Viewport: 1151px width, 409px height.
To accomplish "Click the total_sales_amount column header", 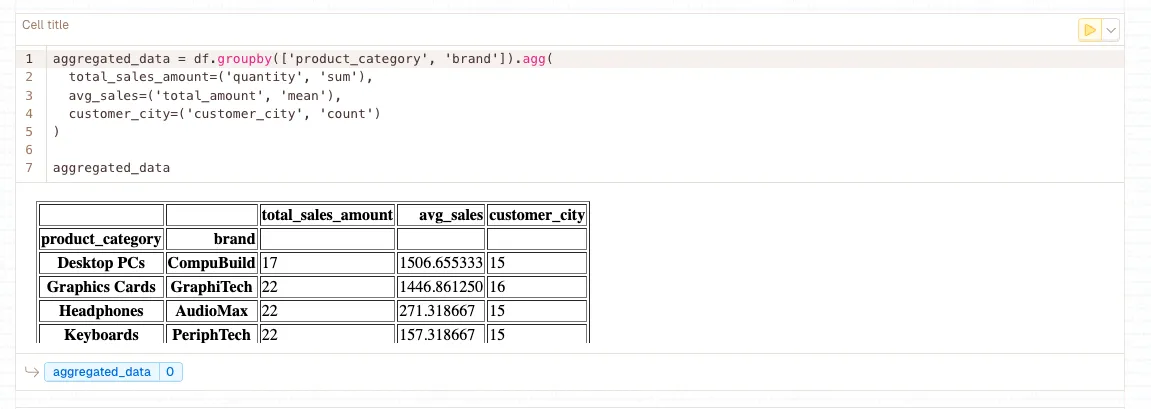I will [327, 215].
